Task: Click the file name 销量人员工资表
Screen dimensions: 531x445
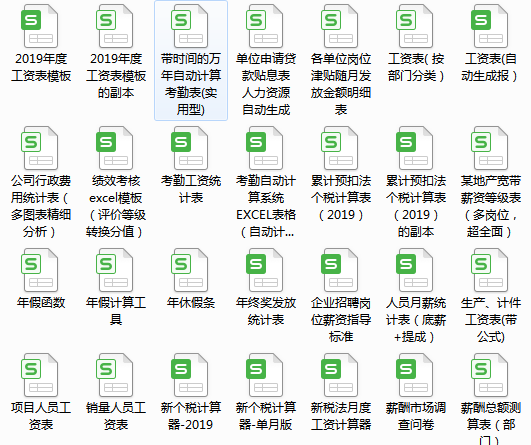Action: tap(116, 416)
